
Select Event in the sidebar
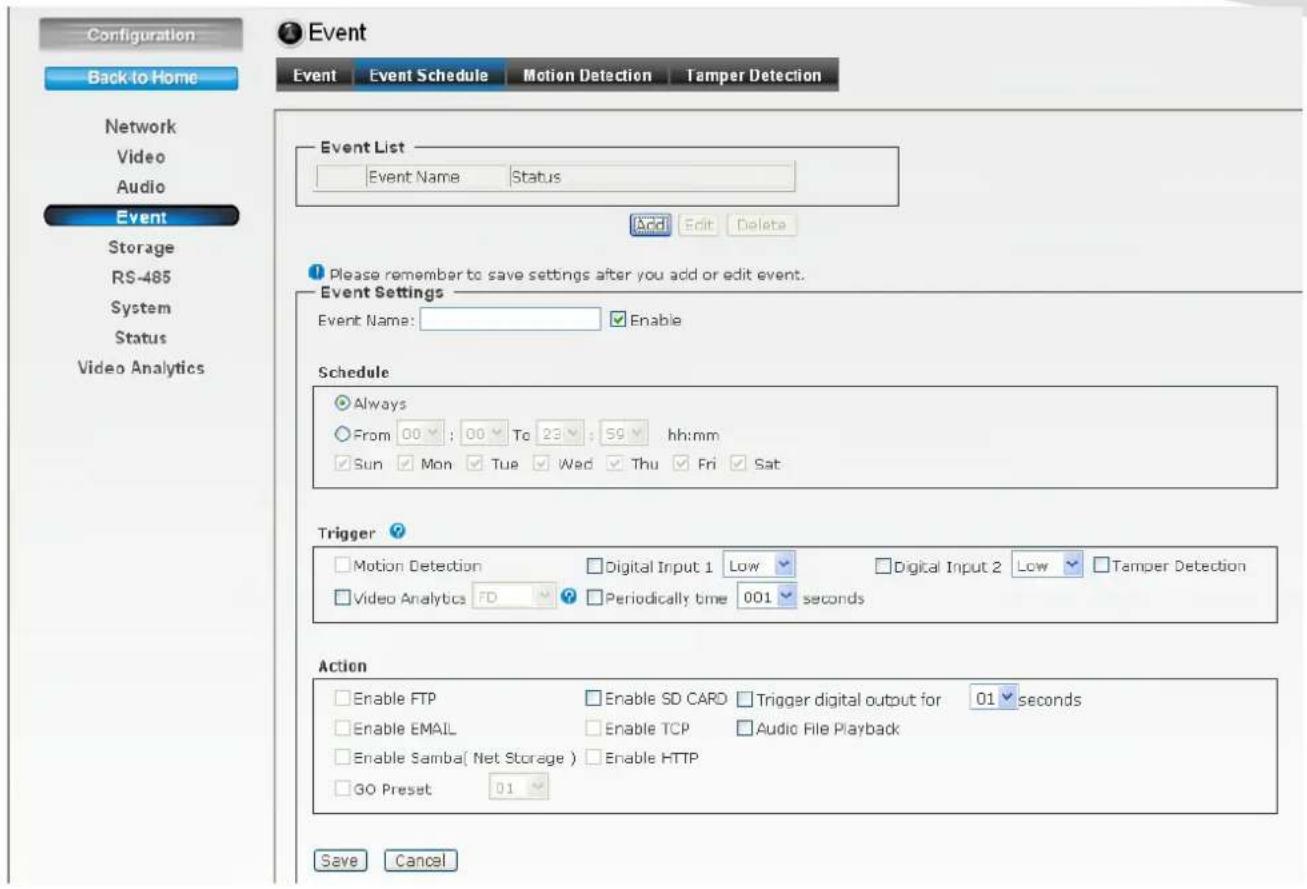tap(141, 217)
